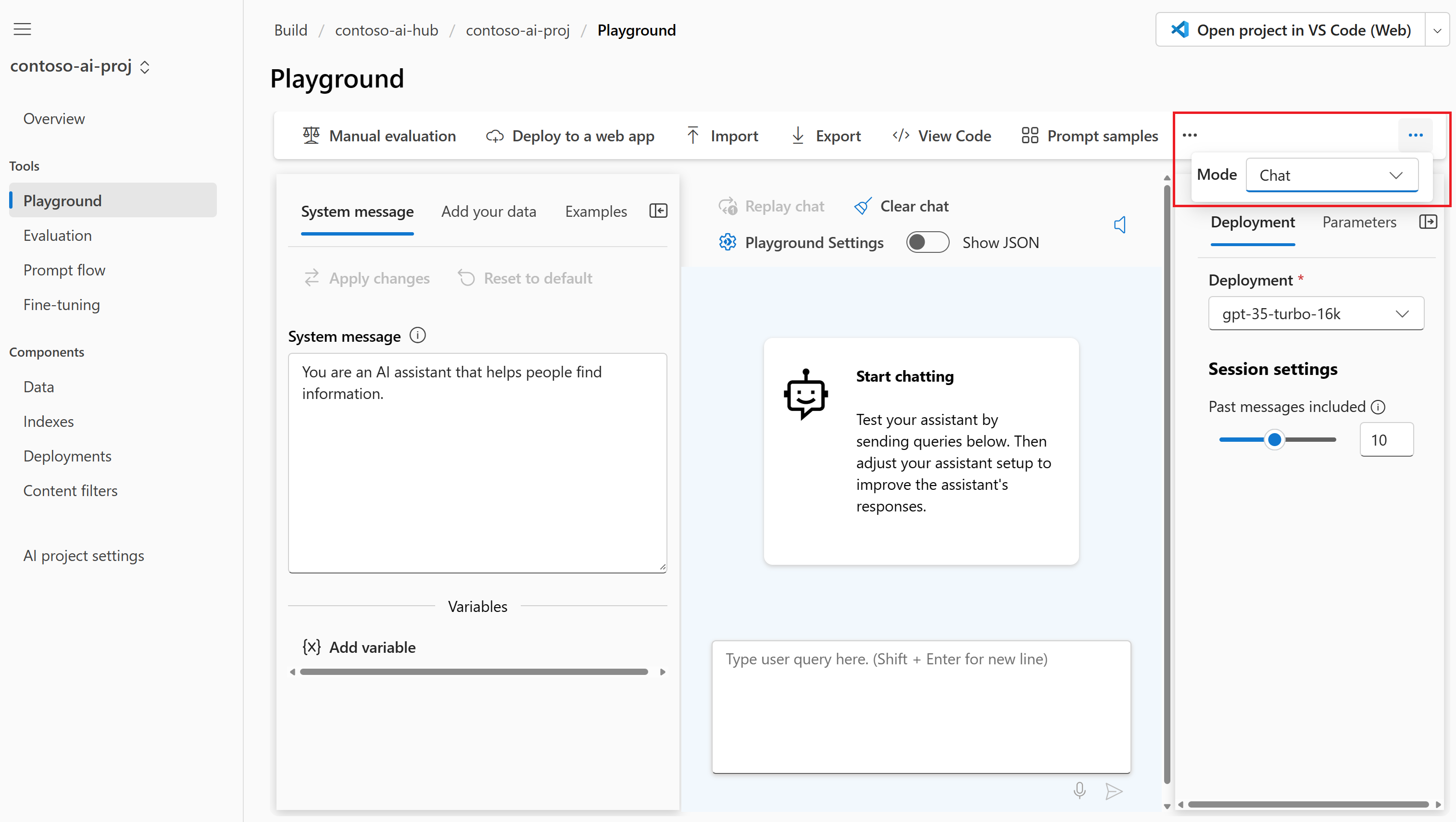1456x822 pixels.
Task: Click the chat bot Start chatting icon
Action: (805, 394)
